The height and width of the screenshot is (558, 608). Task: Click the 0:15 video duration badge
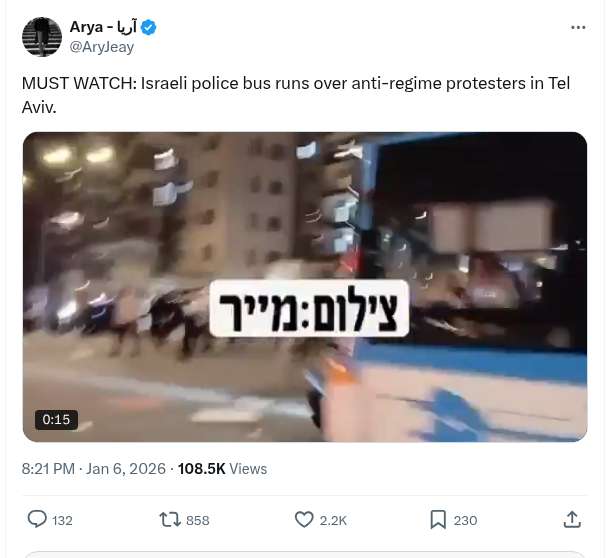(x=56, y=420)
